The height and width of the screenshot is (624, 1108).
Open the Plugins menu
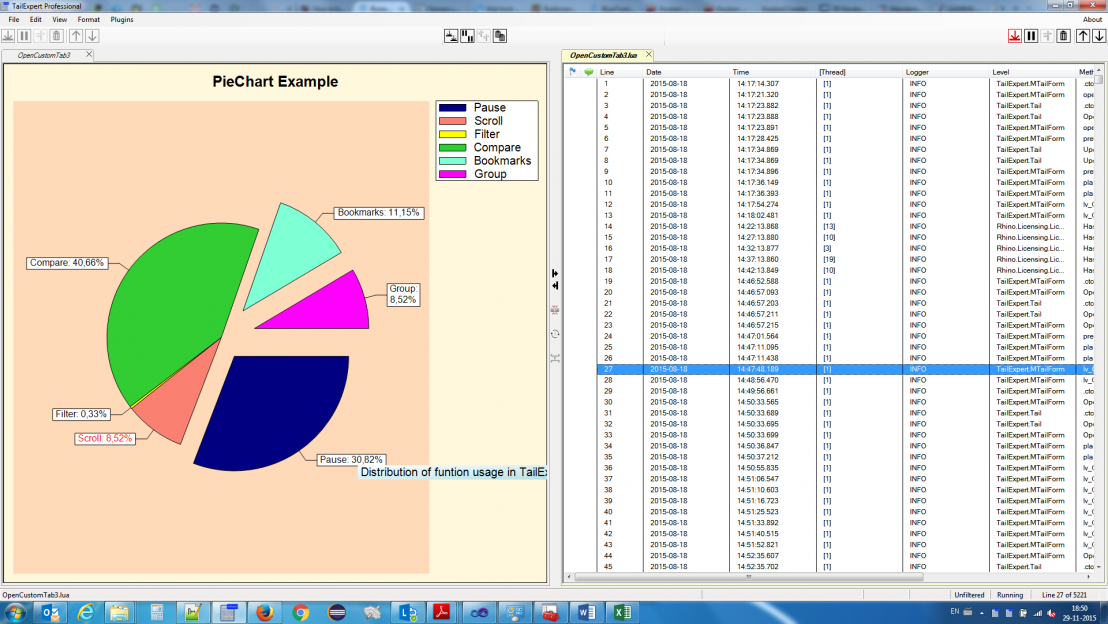click(x=121, y=19)
